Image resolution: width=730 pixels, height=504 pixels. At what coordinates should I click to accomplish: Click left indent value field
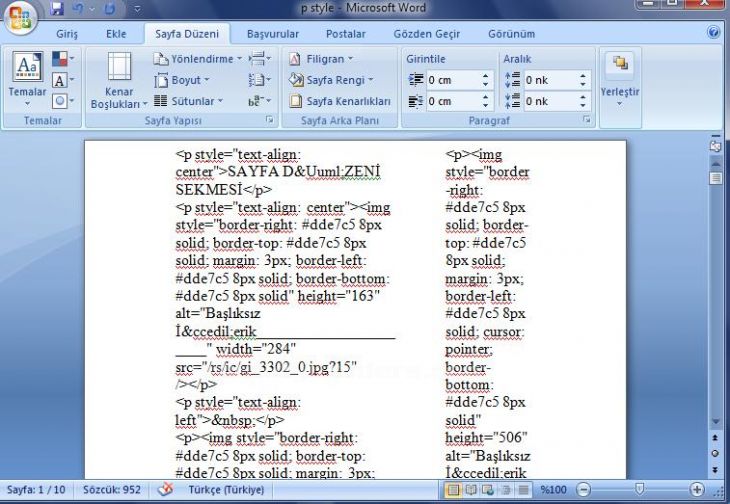coord(453,80)
